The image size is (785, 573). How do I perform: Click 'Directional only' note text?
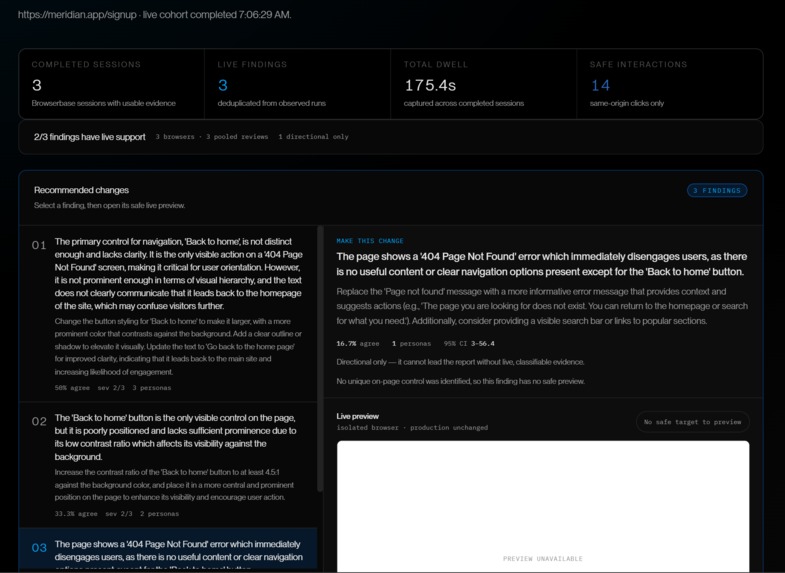[x=460, y=362]
